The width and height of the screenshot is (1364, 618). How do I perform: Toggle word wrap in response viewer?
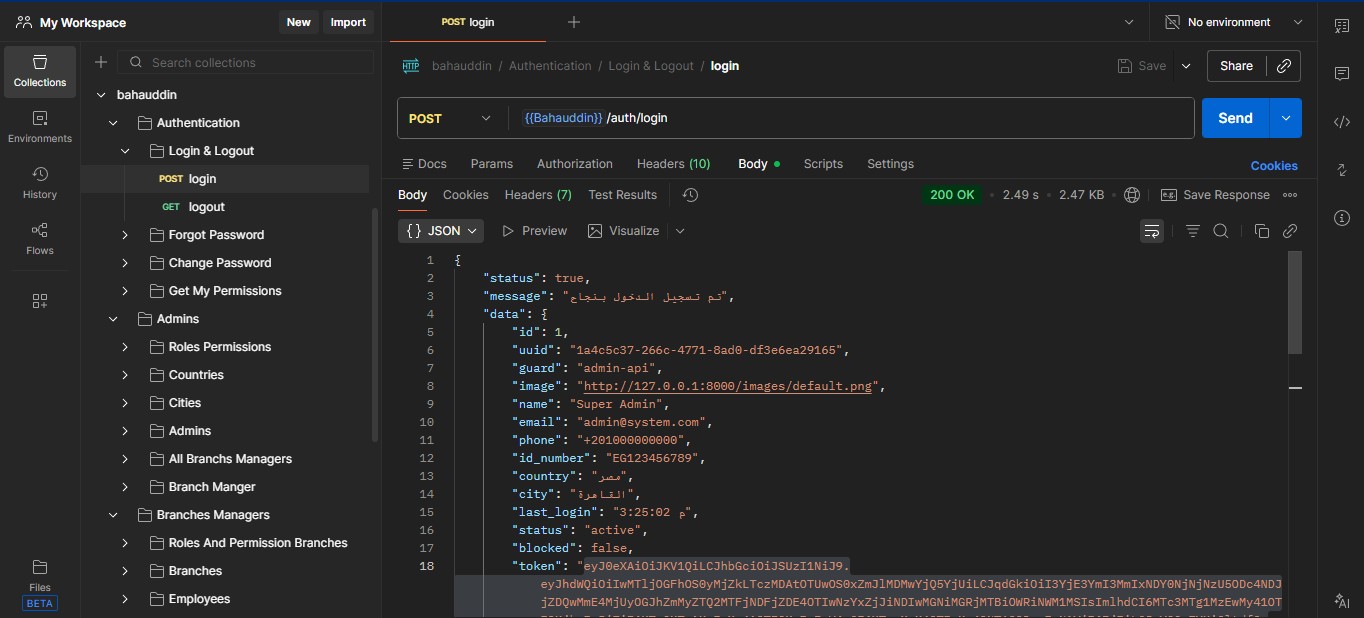pyautogui.click(x=1152, y=231)
